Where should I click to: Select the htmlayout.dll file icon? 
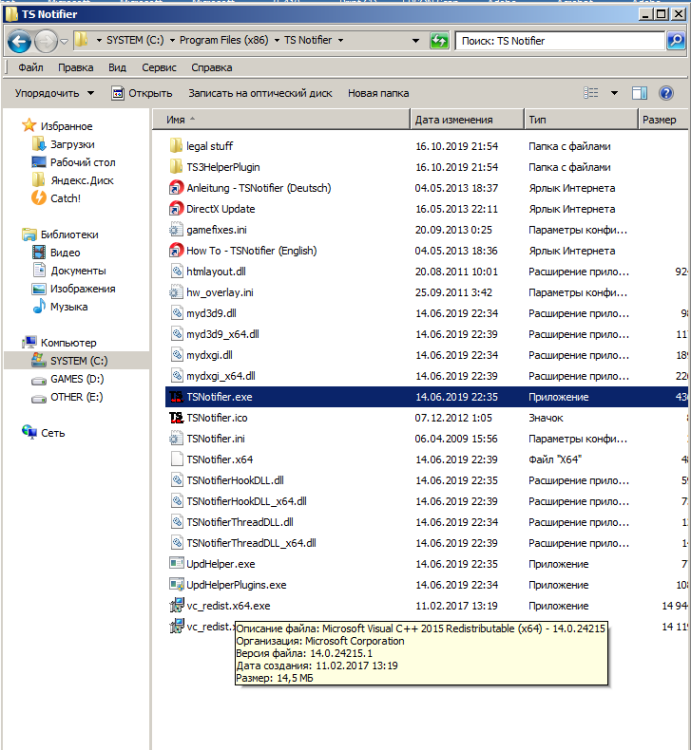(x=176, y=271)
